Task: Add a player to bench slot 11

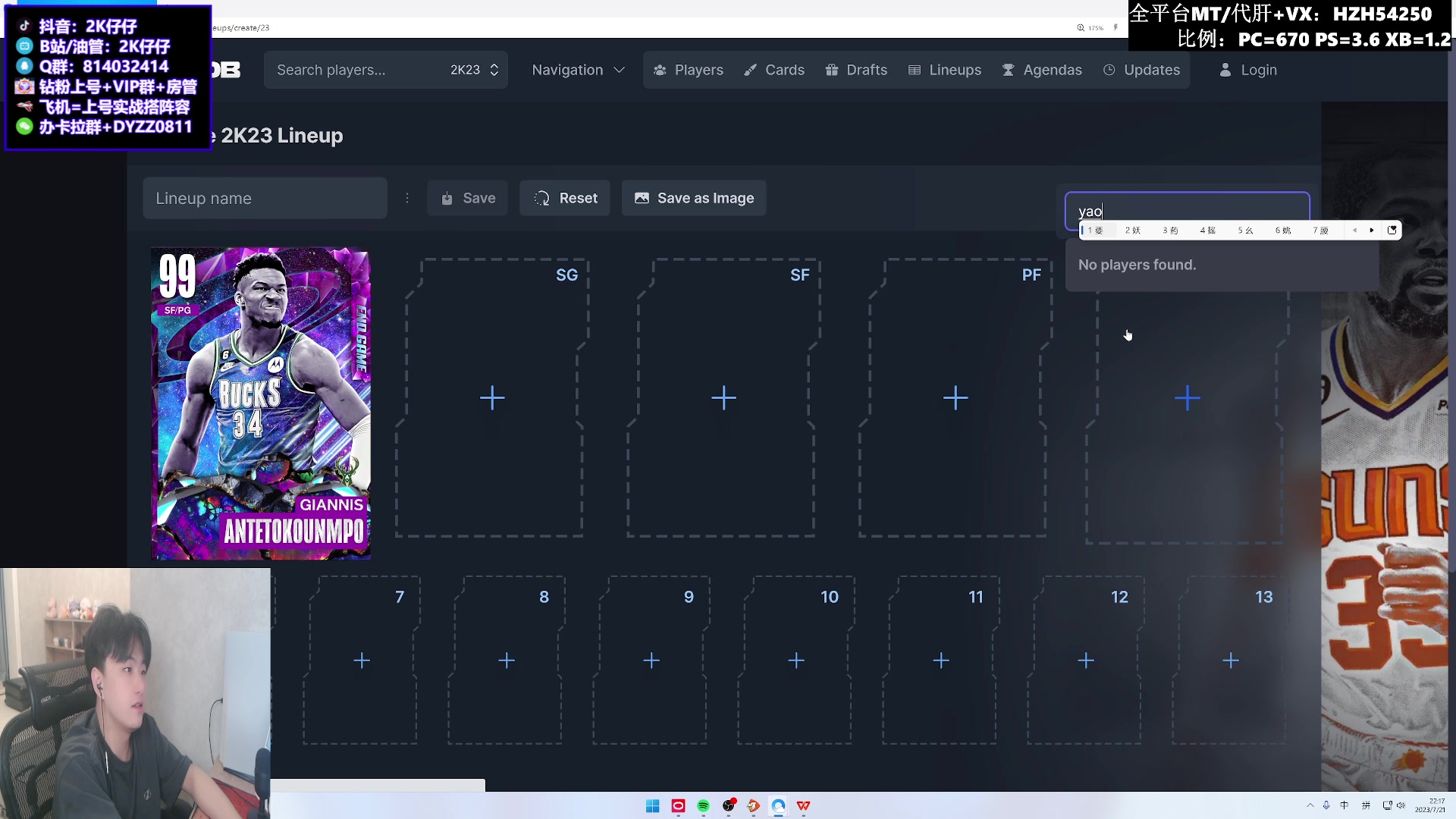Action: pos(941,661)
